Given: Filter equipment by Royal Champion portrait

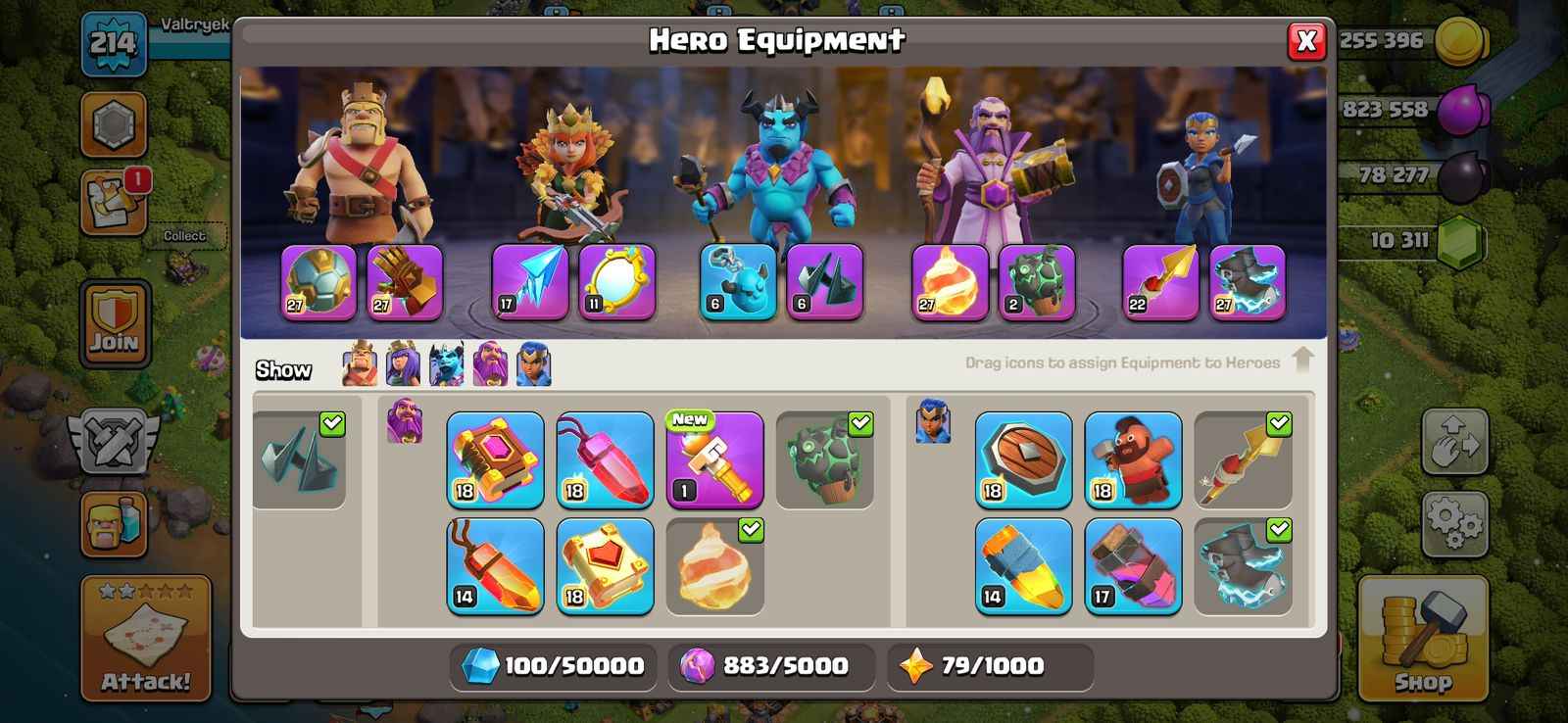Looking at the screenshot, I should [533, 363].
